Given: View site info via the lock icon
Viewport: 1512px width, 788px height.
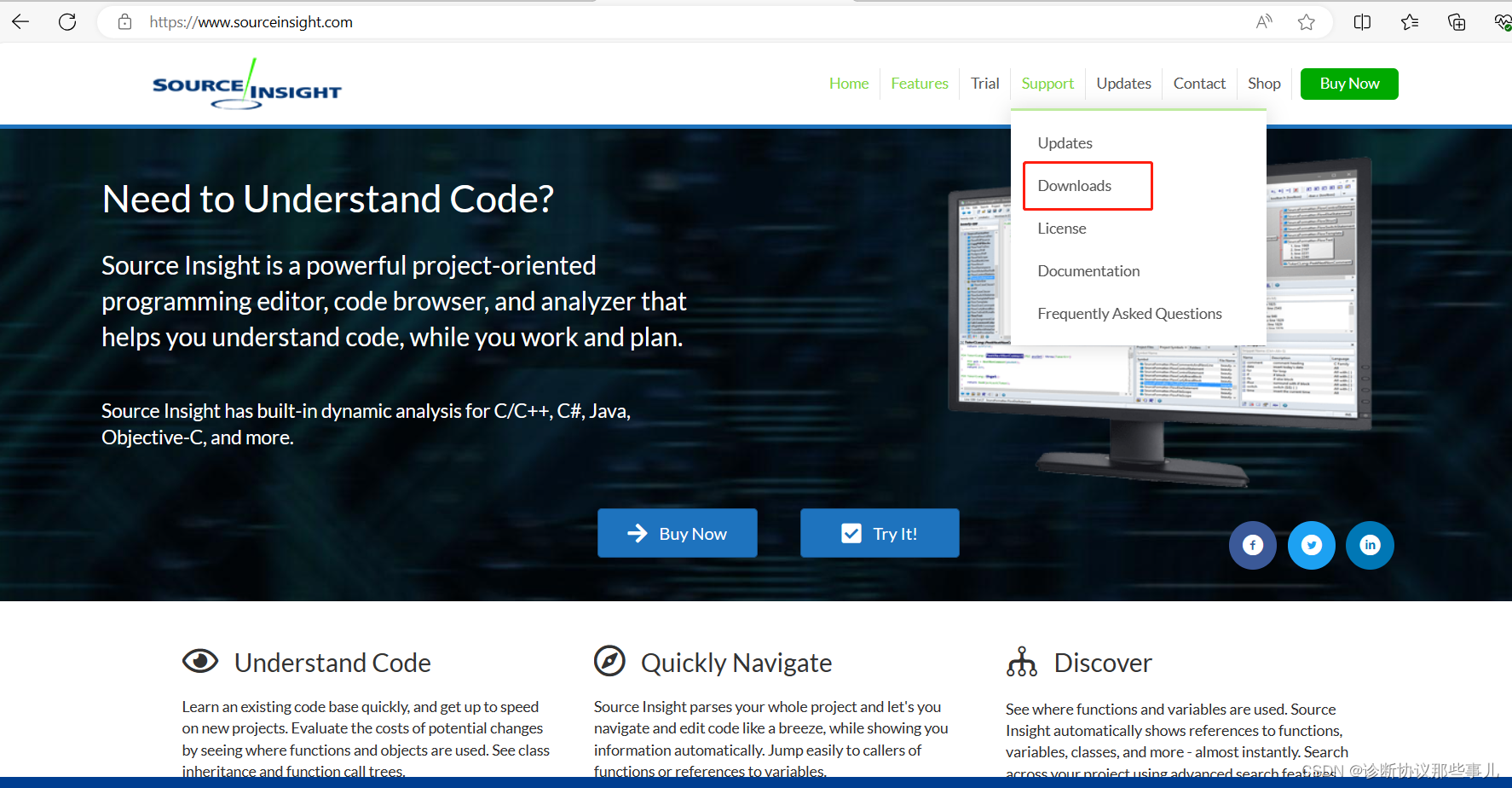Looking at the screenshot, I should pyautogui.click(x=124, y=22).
